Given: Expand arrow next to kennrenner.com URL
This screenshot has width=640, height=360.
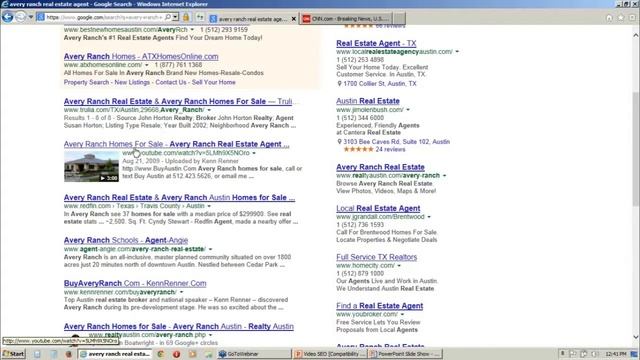Looking at the screenshot, I should [182, 292].
